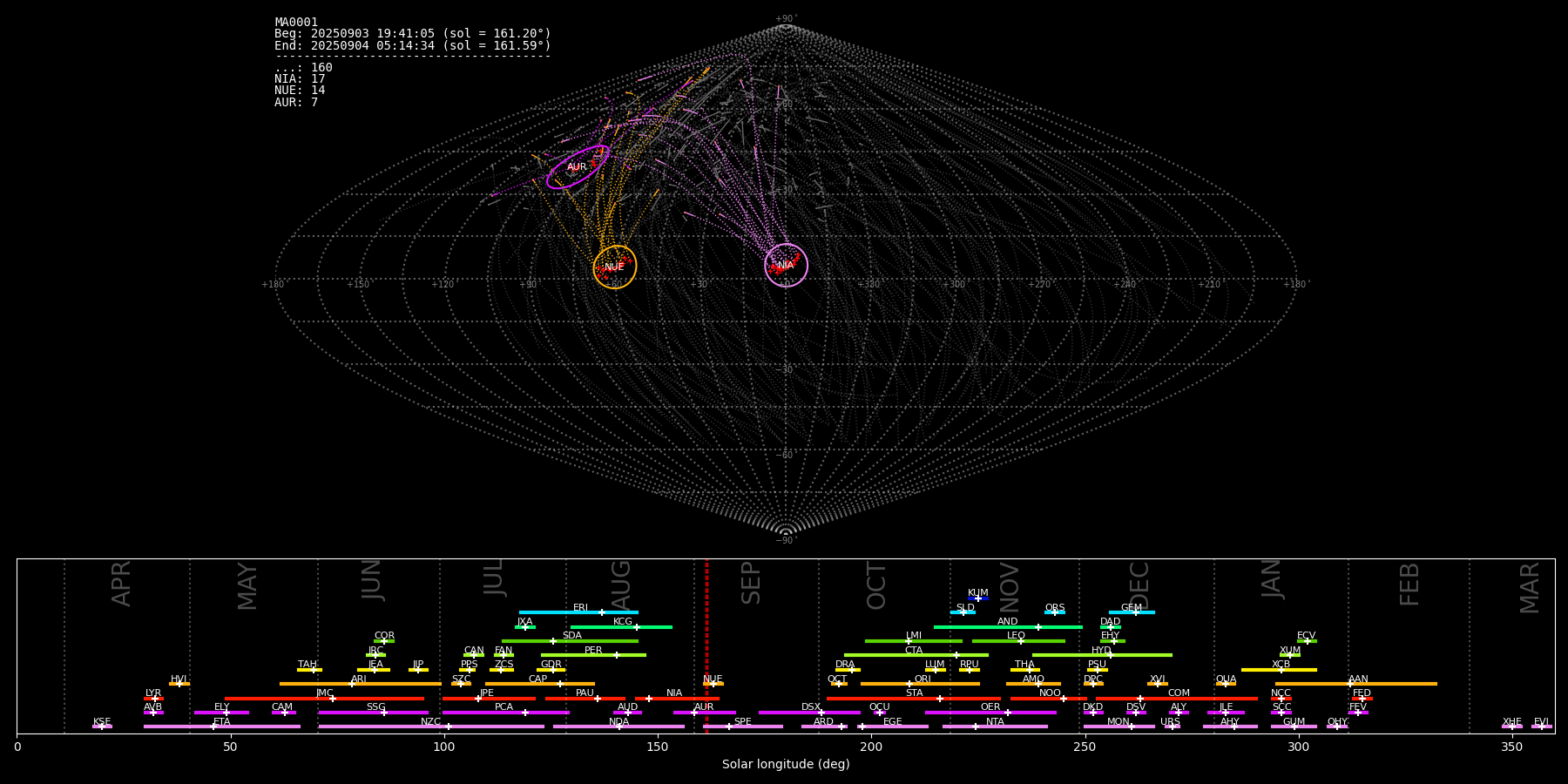
Task: Click the MA0001 station title text
Action: coord(296,22)
